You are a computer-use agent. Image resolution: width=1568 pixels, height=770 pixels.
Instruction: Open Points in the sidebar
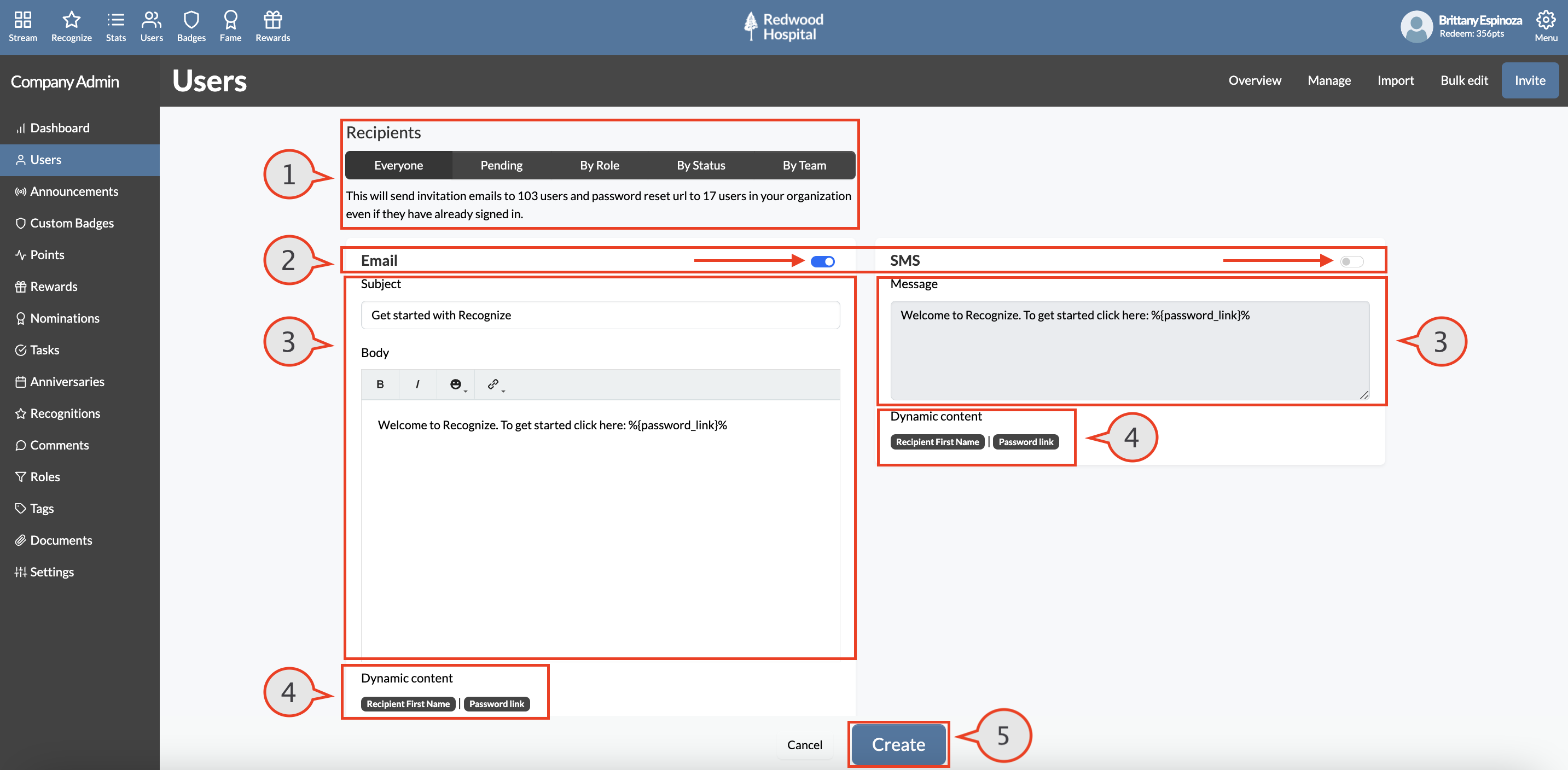[80, 255]
